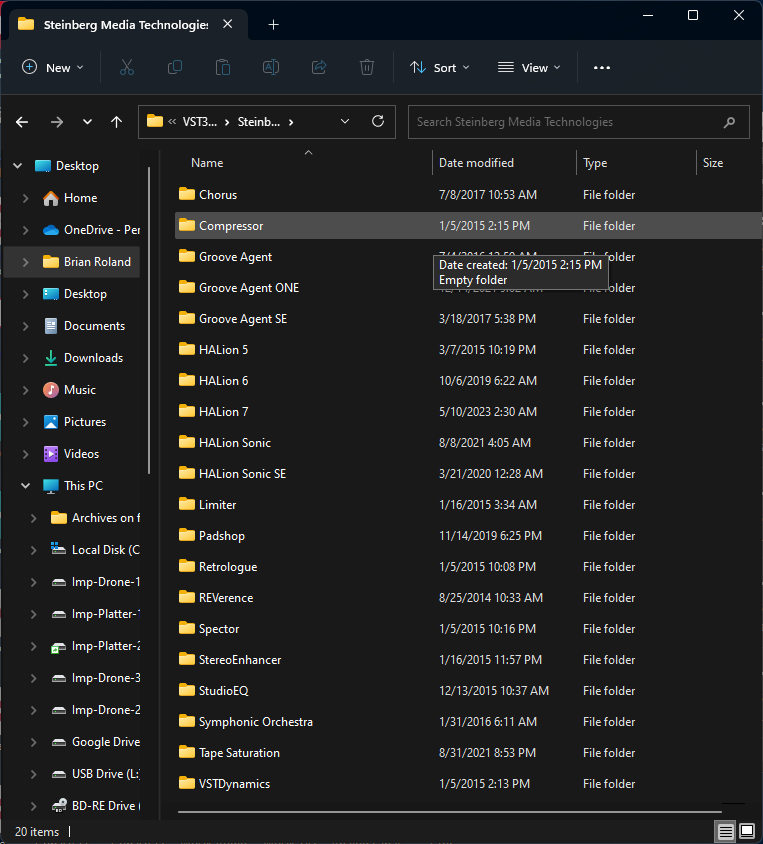The height and width of the screenshot is (844, 763).
Task: Select USB Drive (L:) in navigation pane
Action: [95, 774]
